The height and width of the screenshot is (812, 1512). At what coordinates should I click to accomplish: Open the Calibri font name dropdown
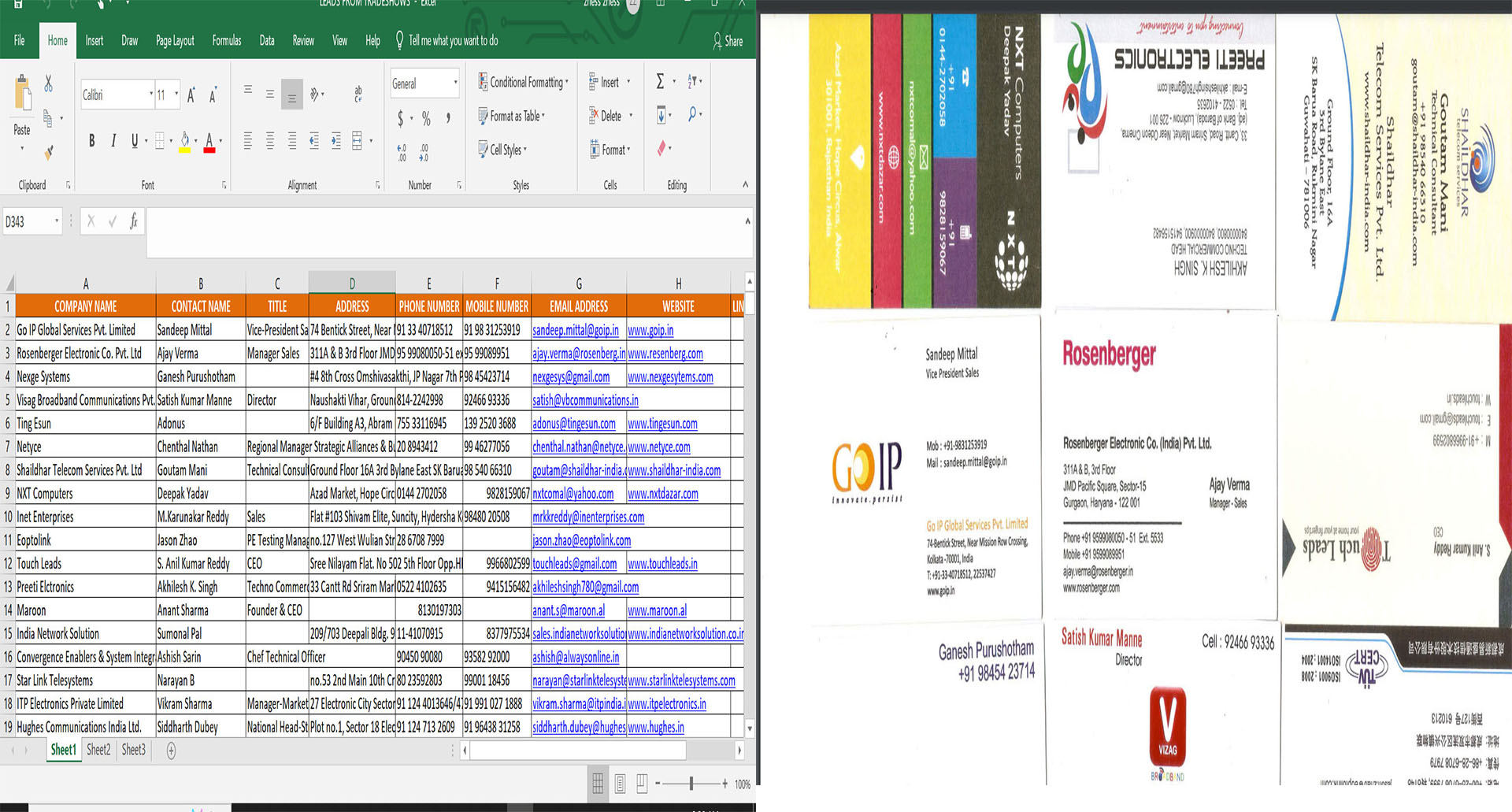pyautogui.click(x=151, y=95)
